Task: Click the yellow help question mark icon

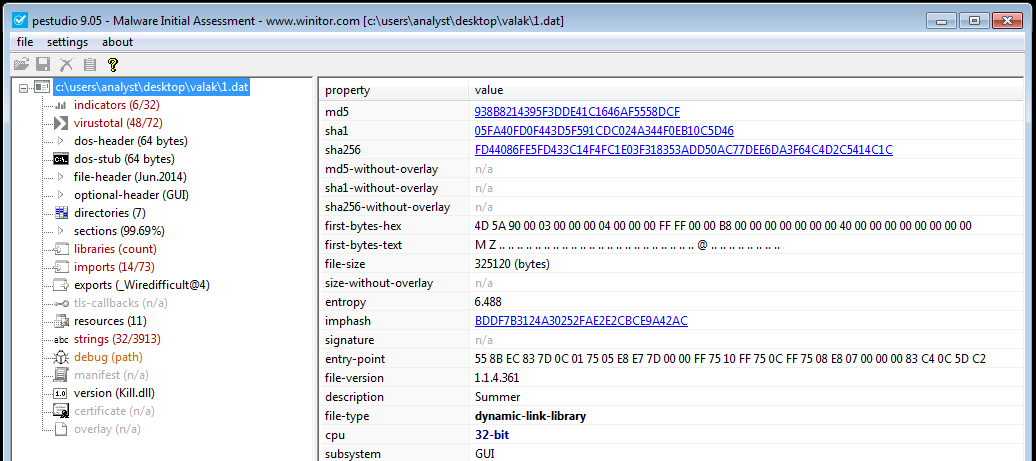Action: click(x=113, y=65)
